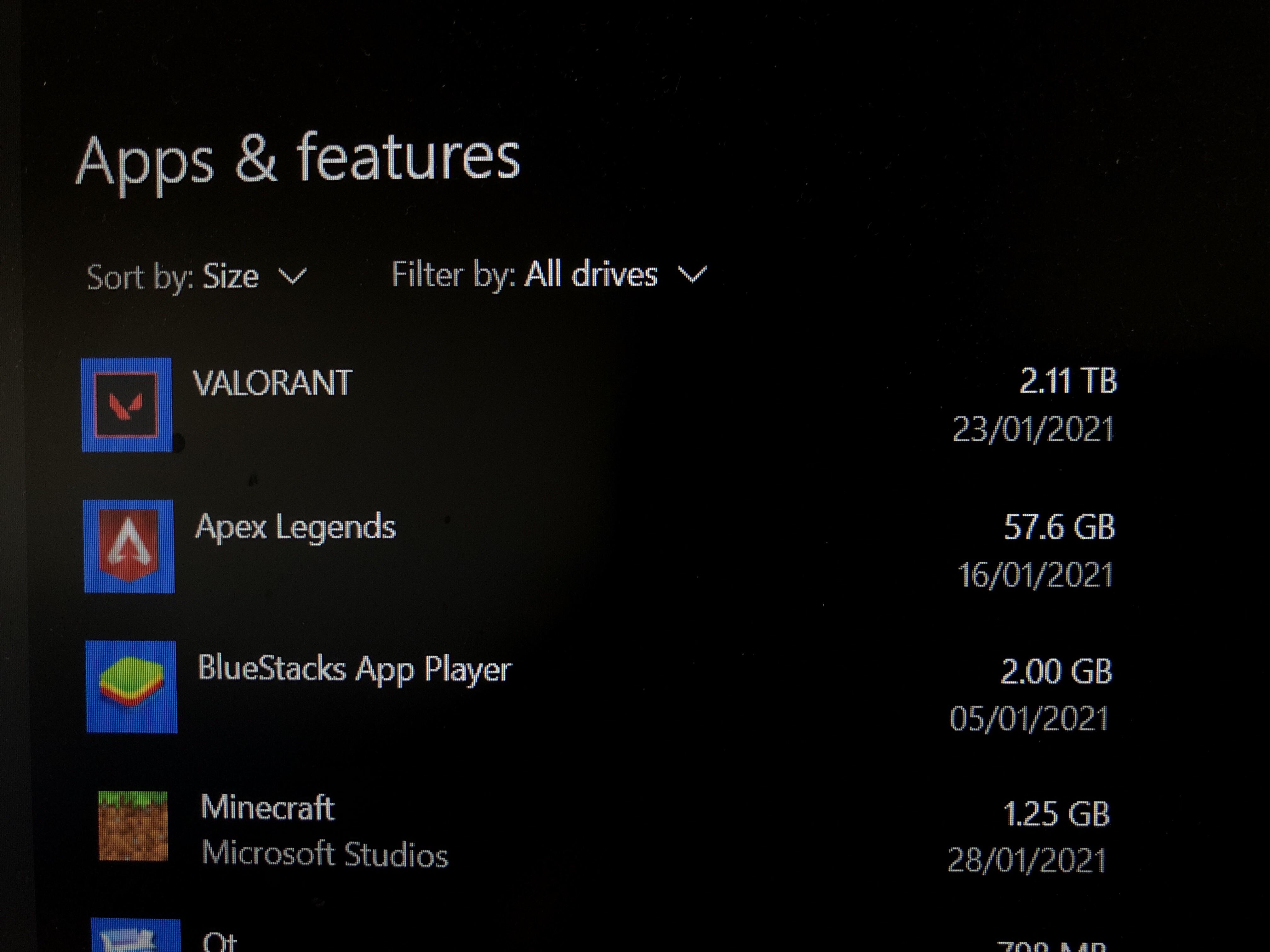
Task: Select the Minecraft entry name
Action: [267, 807]
